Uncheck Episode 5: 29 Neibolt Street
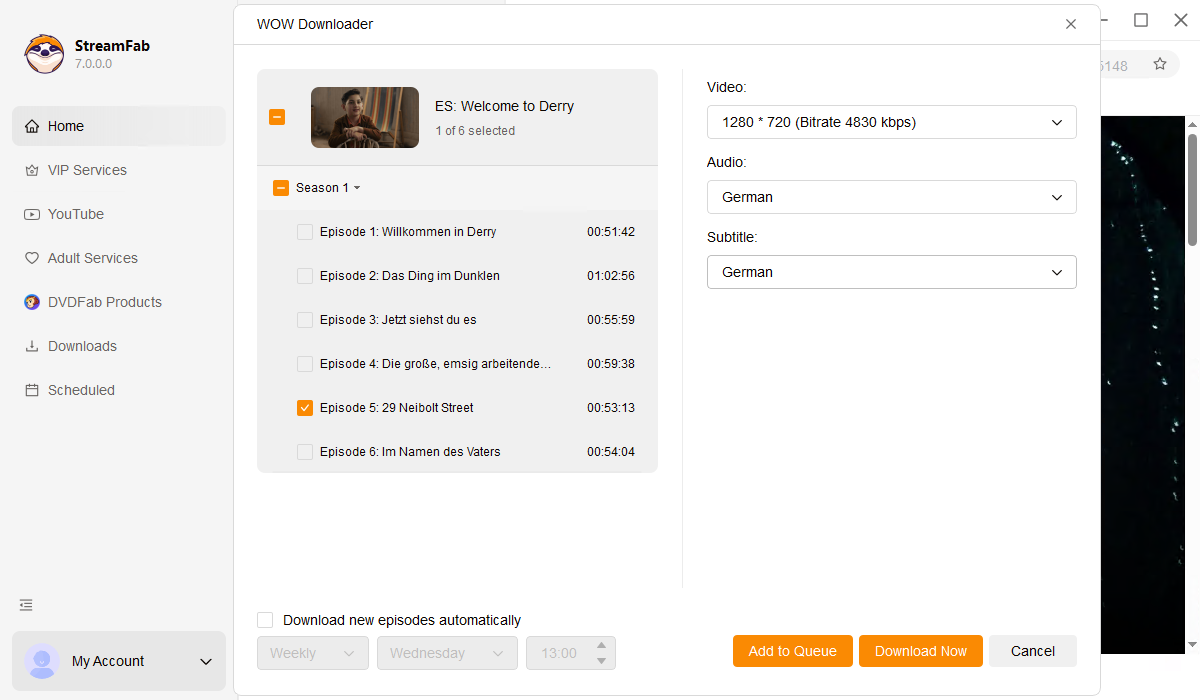Image resolution: width=1200 pixels, height=700 pixels. tap(305, 408)
